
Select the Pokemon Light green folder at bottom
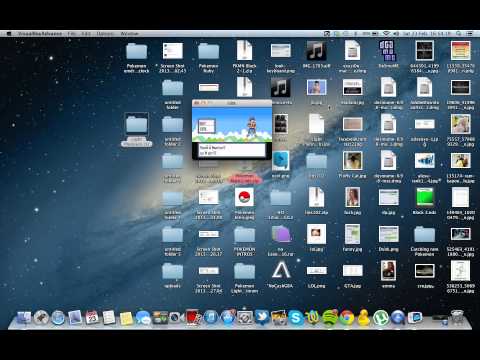click(x=244, y=278)
